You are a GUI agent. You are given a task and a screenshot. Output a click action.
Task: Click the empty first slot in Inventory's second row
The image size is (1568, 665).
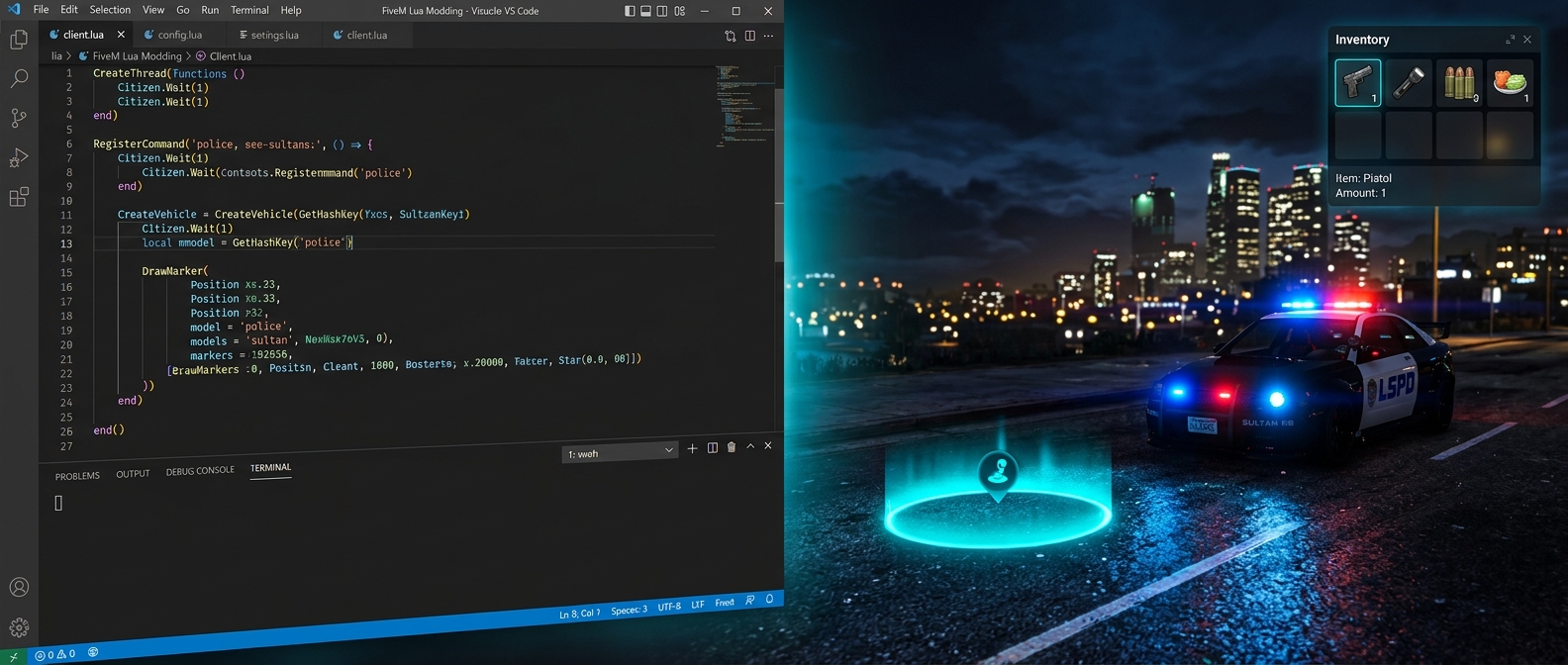coord(1358,135)
